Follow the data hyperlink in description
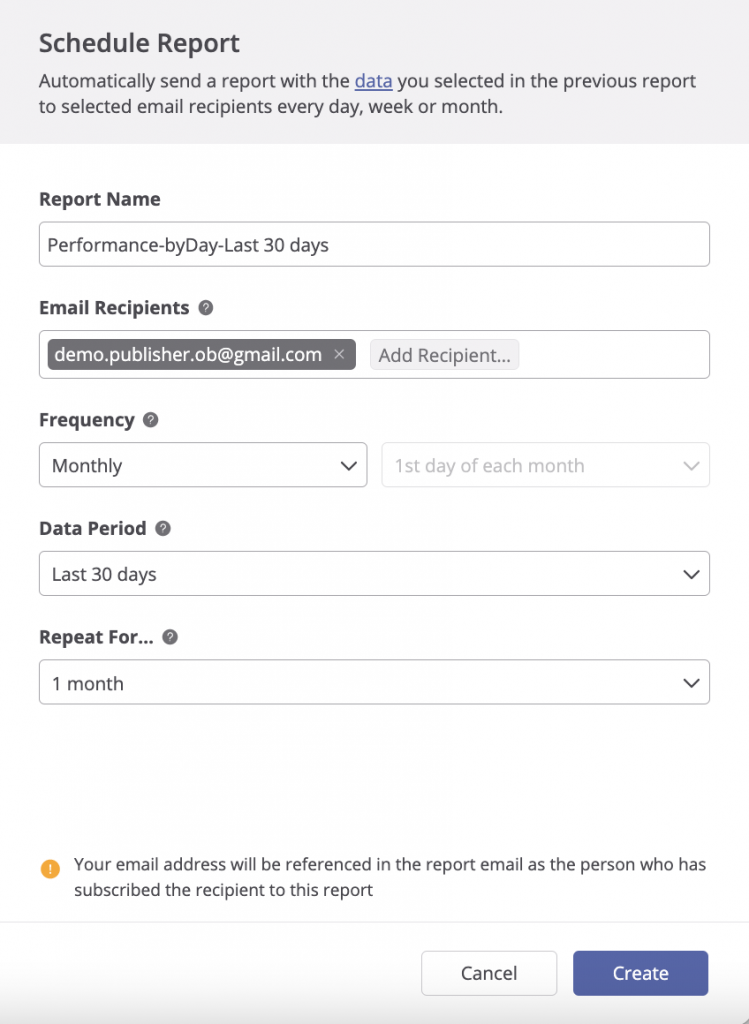This screenshot has height=1024, width=749. click(373, 80)
